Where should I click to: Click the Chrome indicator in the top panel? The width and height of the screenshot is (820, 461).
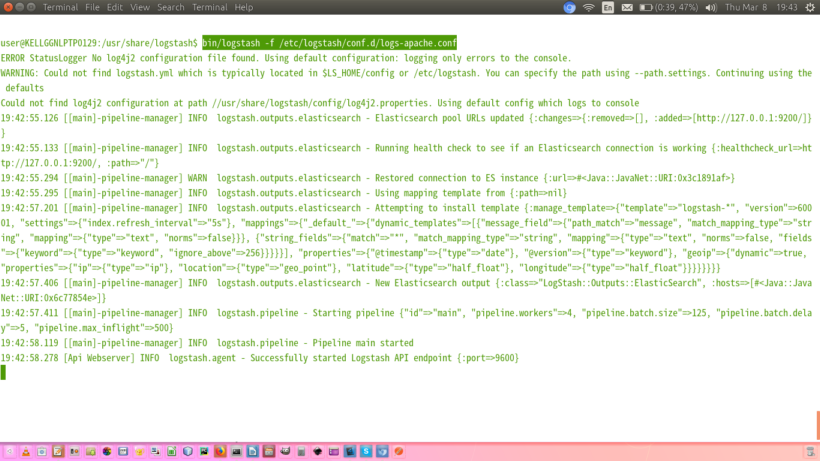pos(569,7)
